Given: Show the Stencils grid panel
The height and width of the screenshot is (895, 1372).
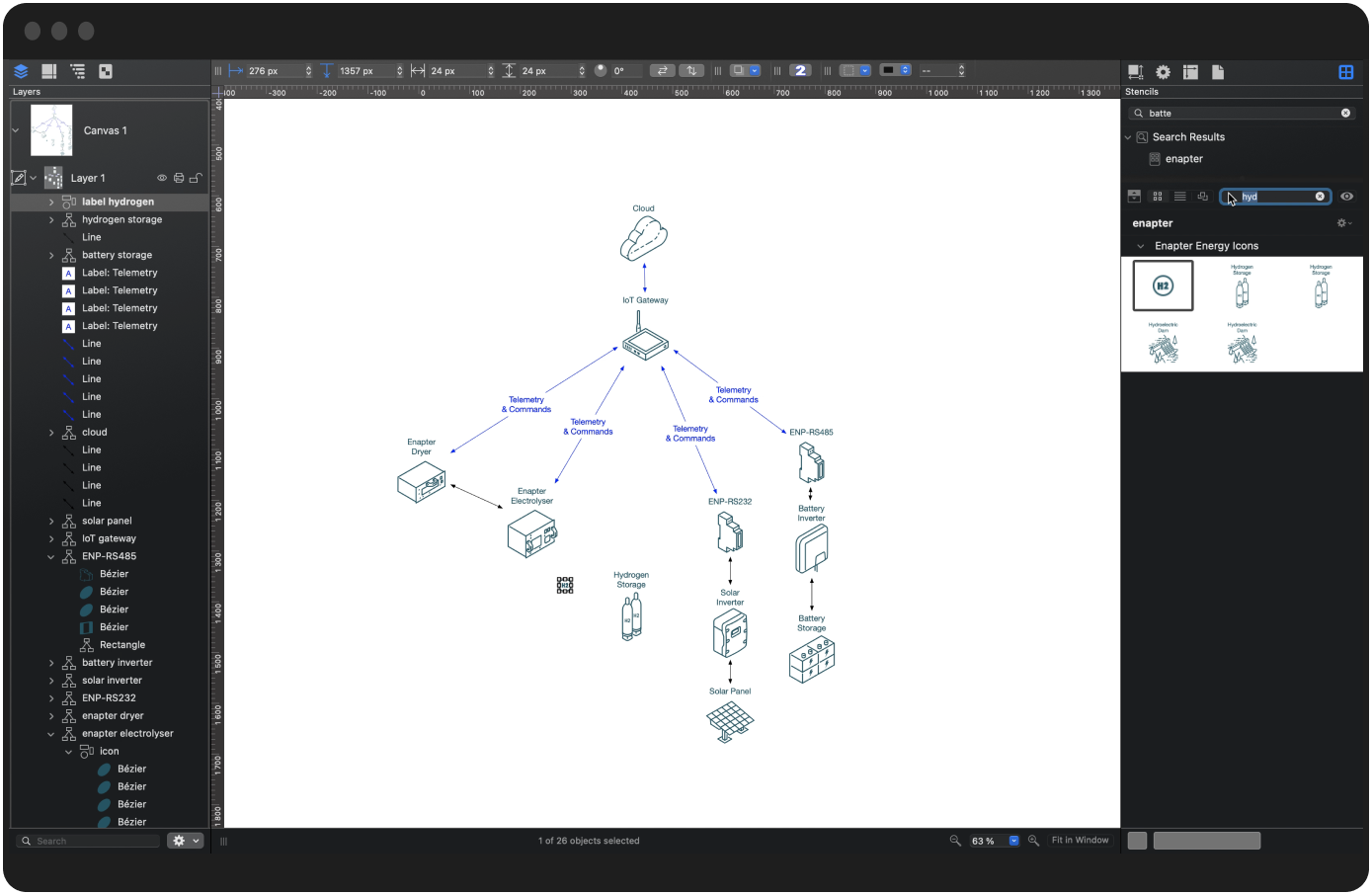Looking at the screenshot, I should click(1345, 72).
